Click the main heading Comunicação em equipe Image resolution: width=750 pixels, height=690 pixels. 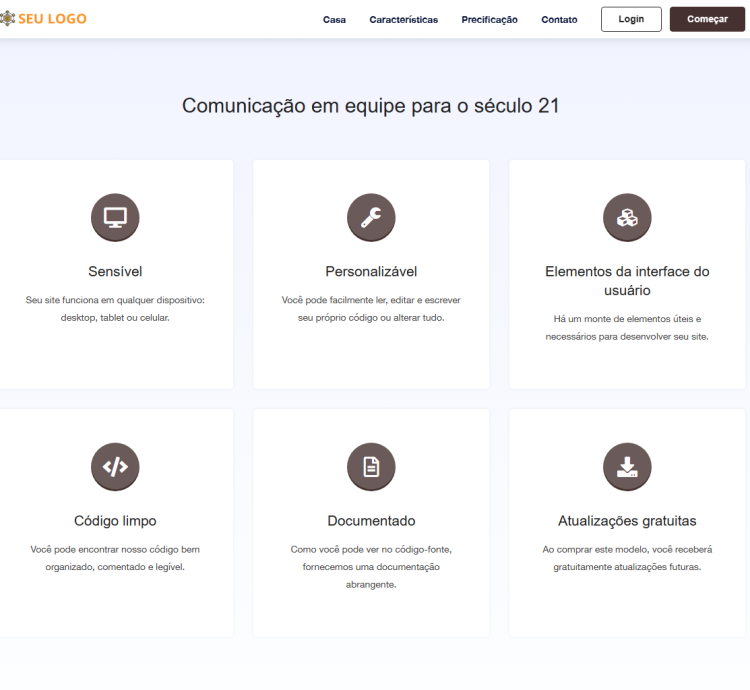(371, 106)
